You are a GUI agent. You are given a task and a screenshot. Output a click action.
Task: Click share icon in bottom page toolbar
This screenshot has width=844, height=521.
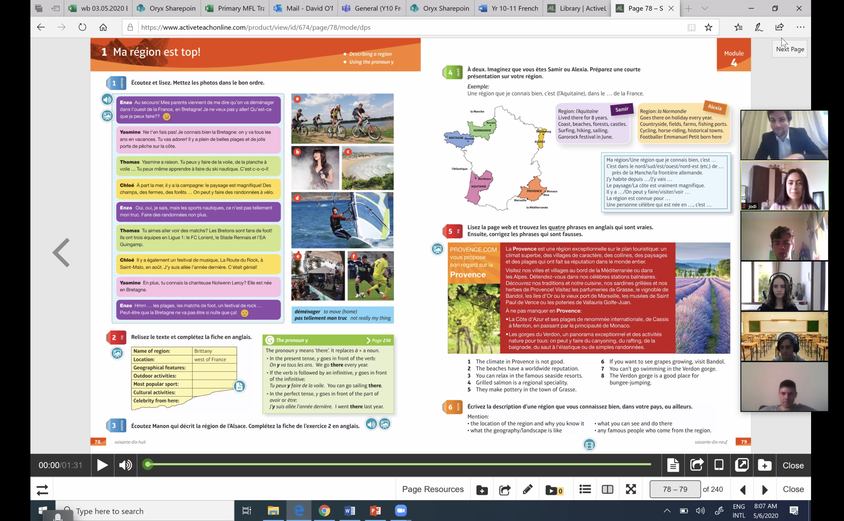tap(504, 490)
